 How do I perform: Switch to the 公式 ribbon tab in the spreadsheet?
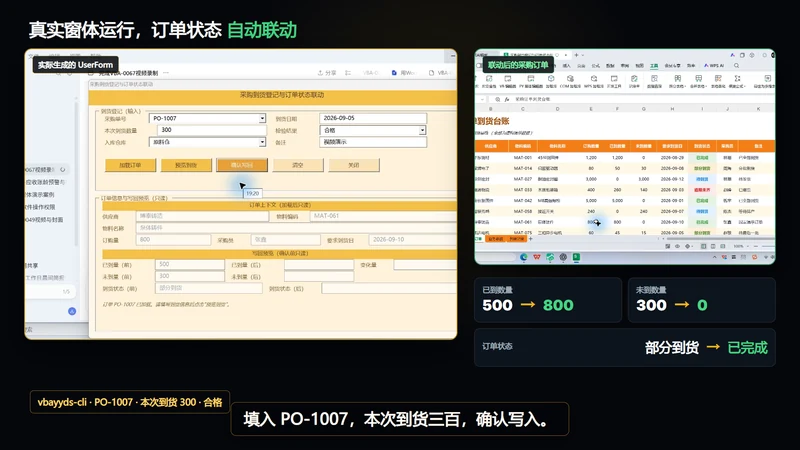point(595,66)
